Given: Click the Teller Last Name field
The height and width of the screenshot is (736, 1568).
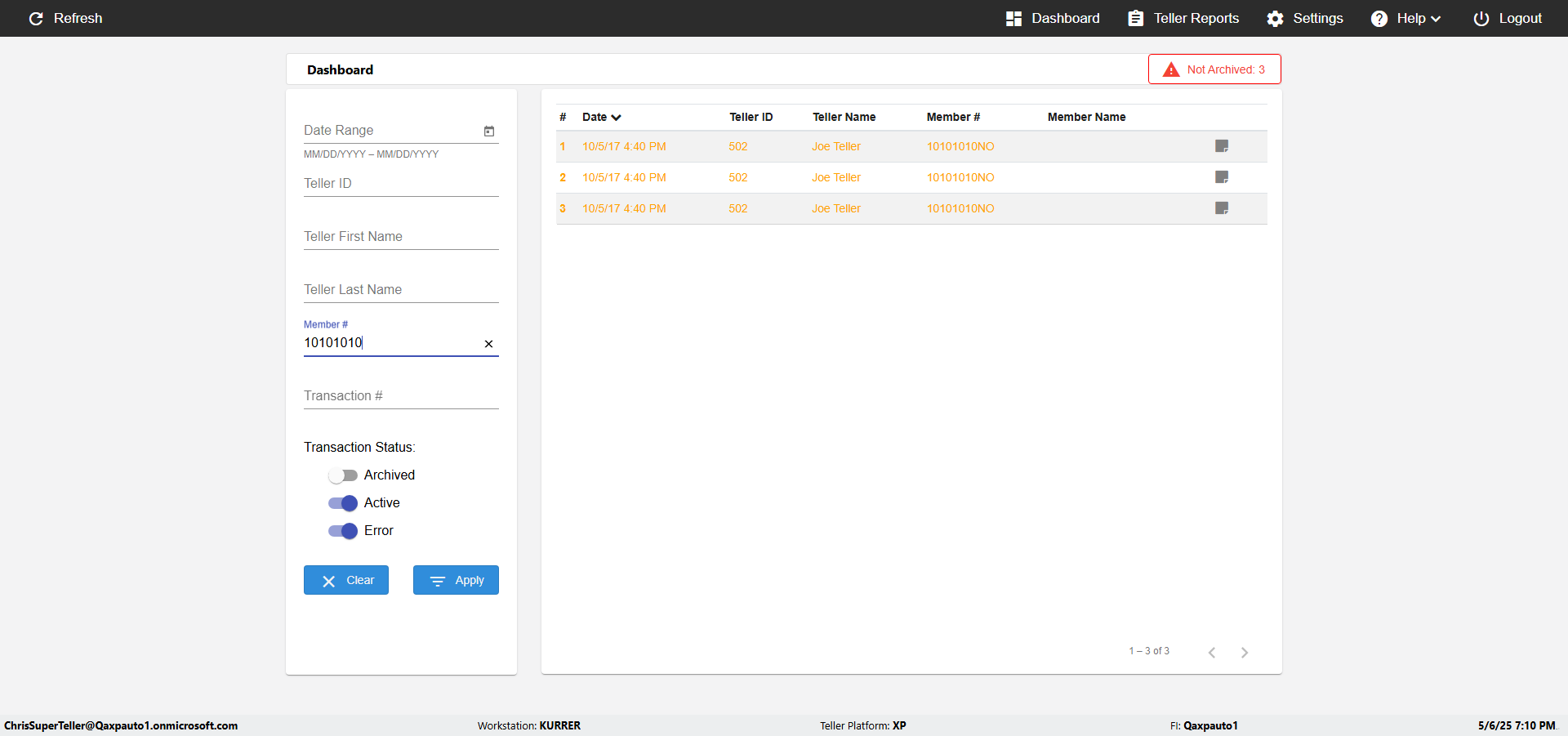Looking at the screenshot, I should pyautogui.click(x=401, y=290).
